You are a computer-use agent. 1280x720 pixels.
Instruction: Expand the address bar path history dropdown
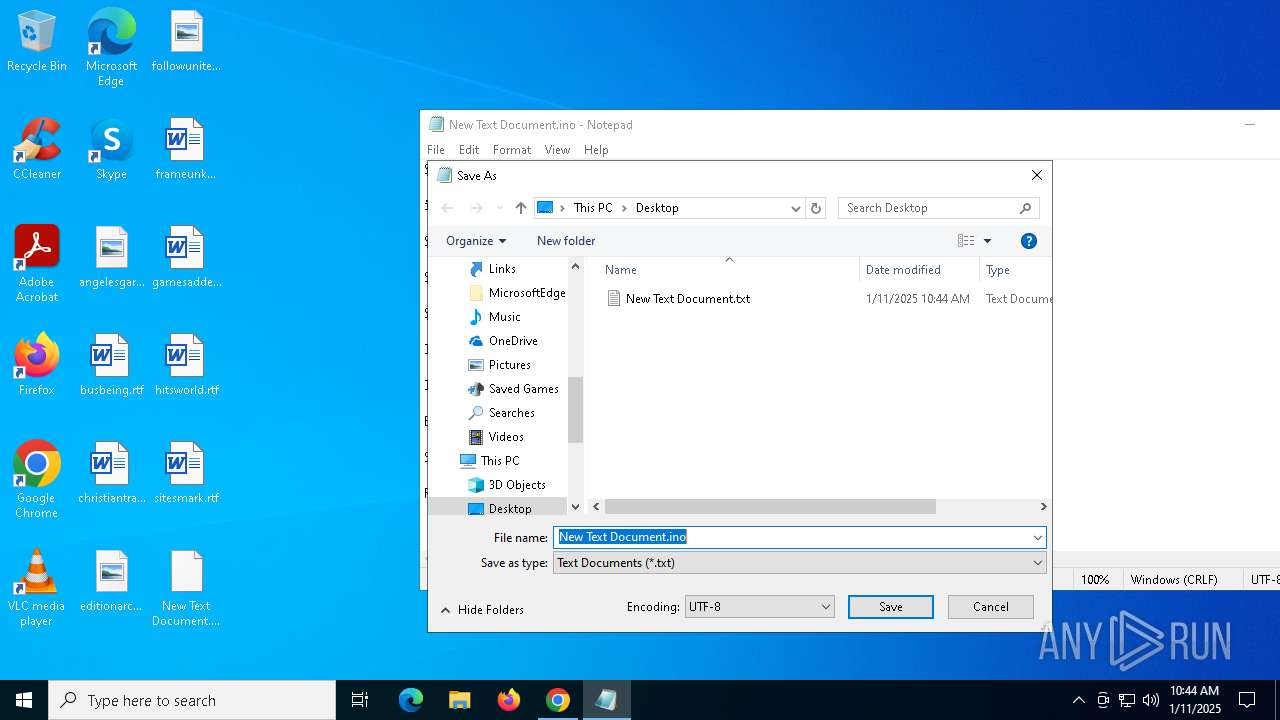tap(796, 208)
